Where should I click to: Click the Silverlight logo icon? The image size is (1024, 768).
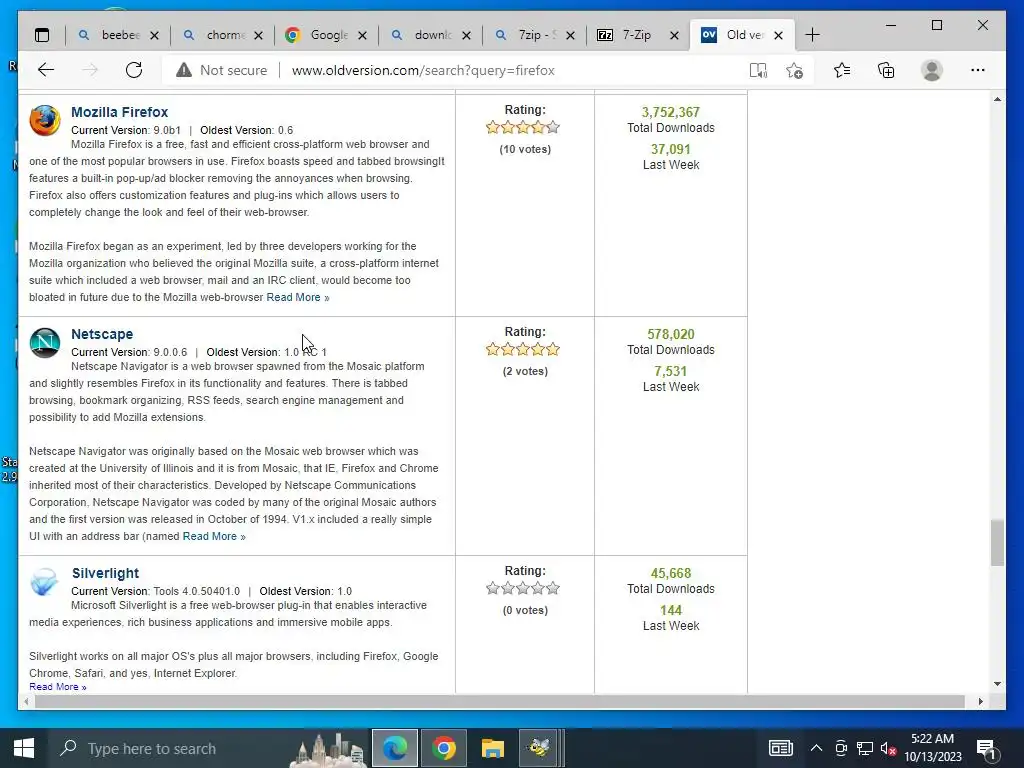(x=44, y=582)
